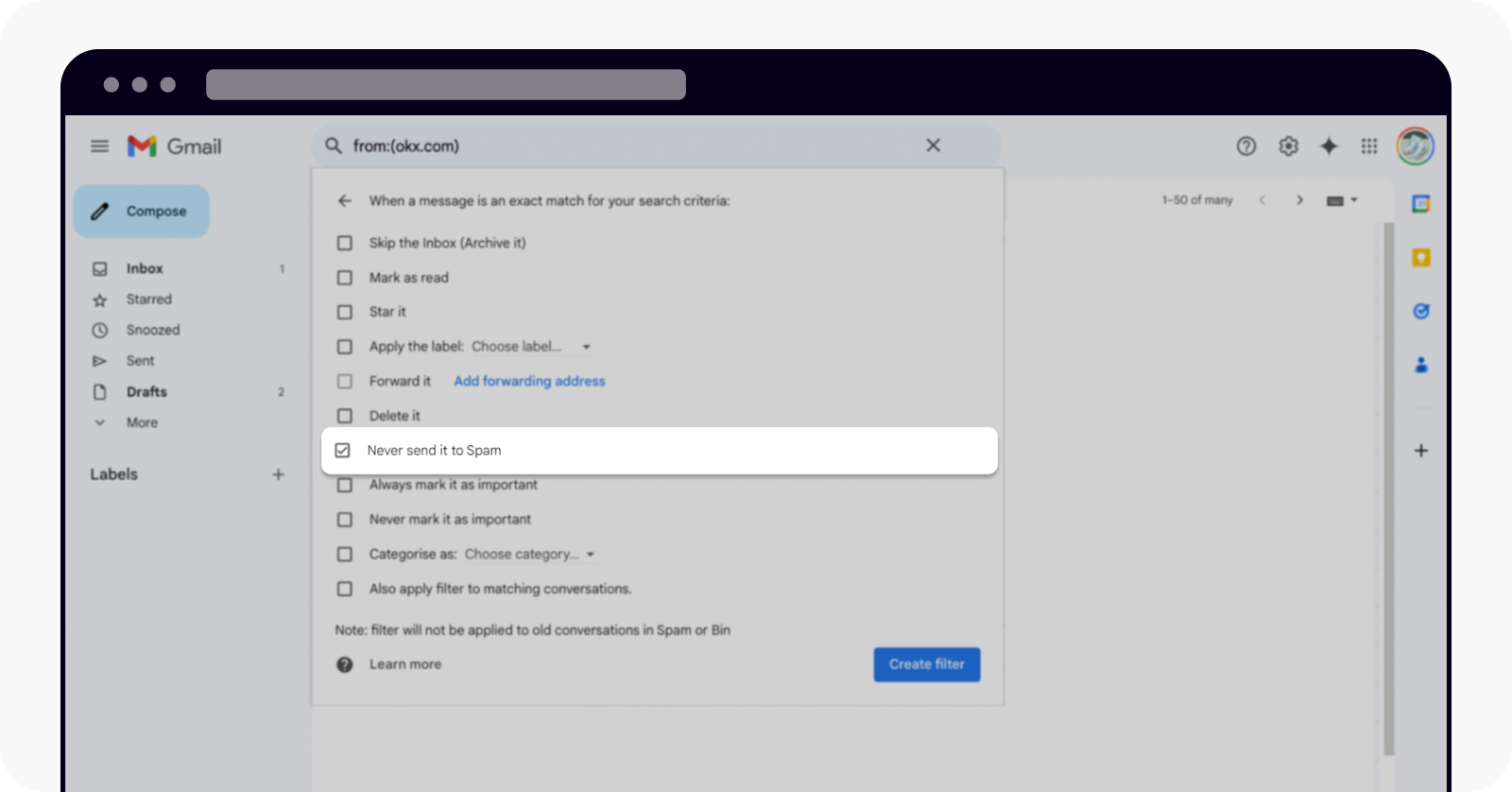1512x792 pixels.
Task: Get add-ons with the plus icon
Action: point(1421,451)
